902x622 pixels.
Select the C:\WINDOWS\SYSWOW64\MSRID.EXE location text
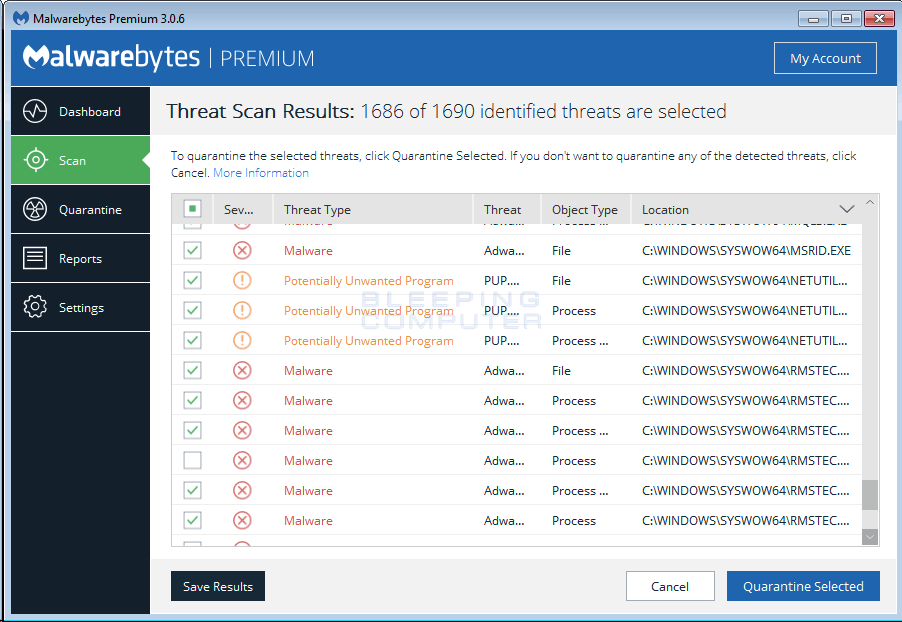[746, 250]
